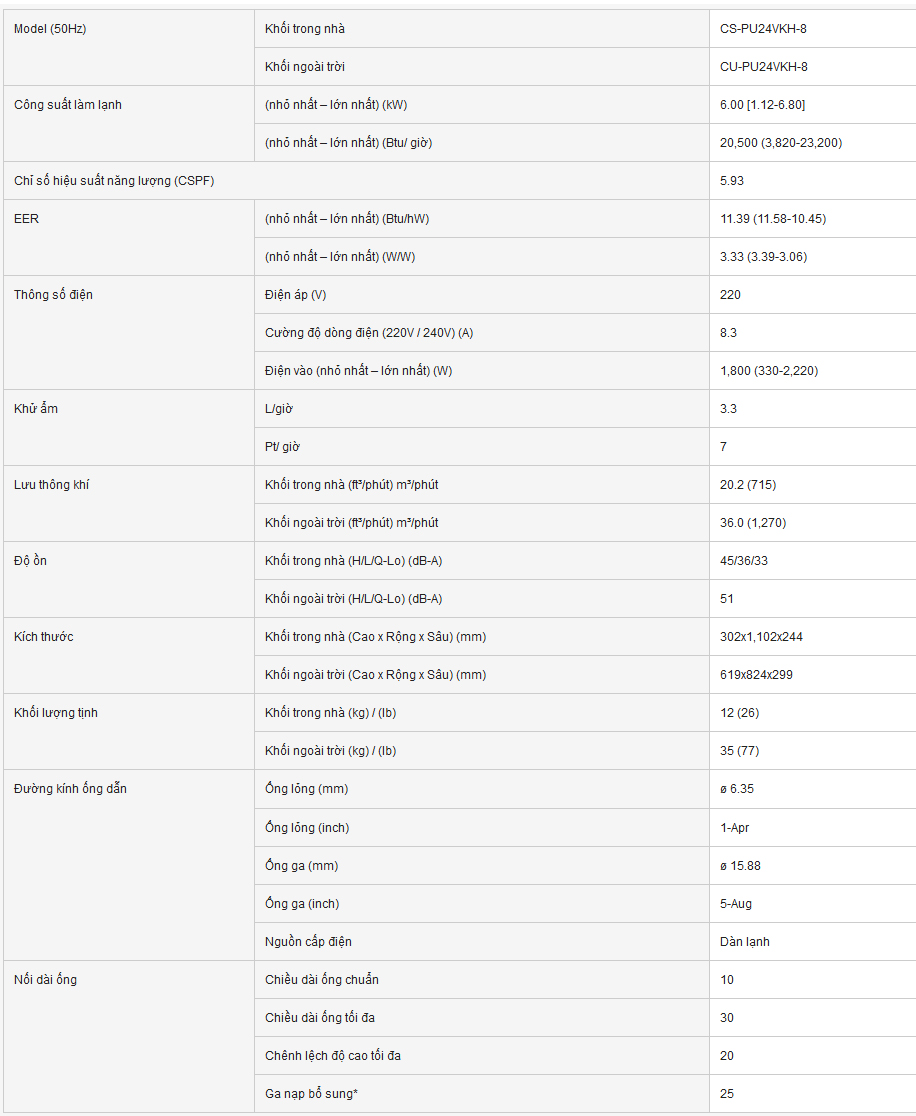Click the Độ ồn row header
This screenshot has height=1116, width=916.
click(x=30, y=561)
